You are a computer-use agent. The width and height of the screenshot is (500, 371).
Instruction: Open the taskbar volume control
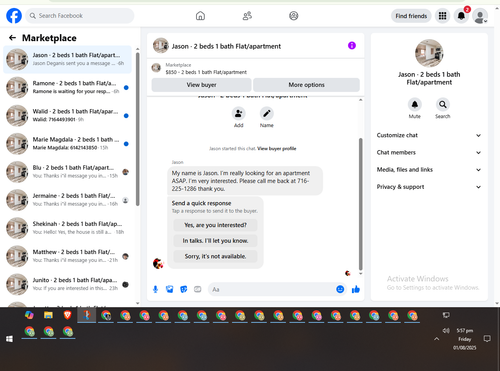pos(446,331)
